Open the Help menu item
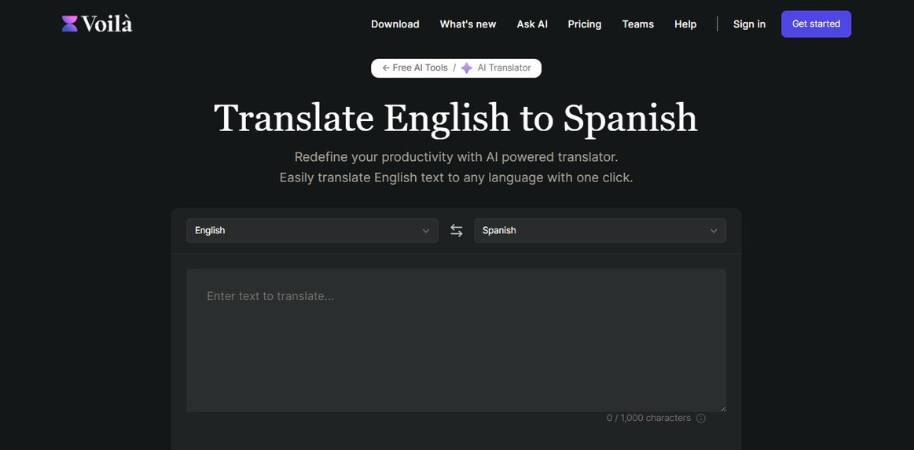 [685, 24]
